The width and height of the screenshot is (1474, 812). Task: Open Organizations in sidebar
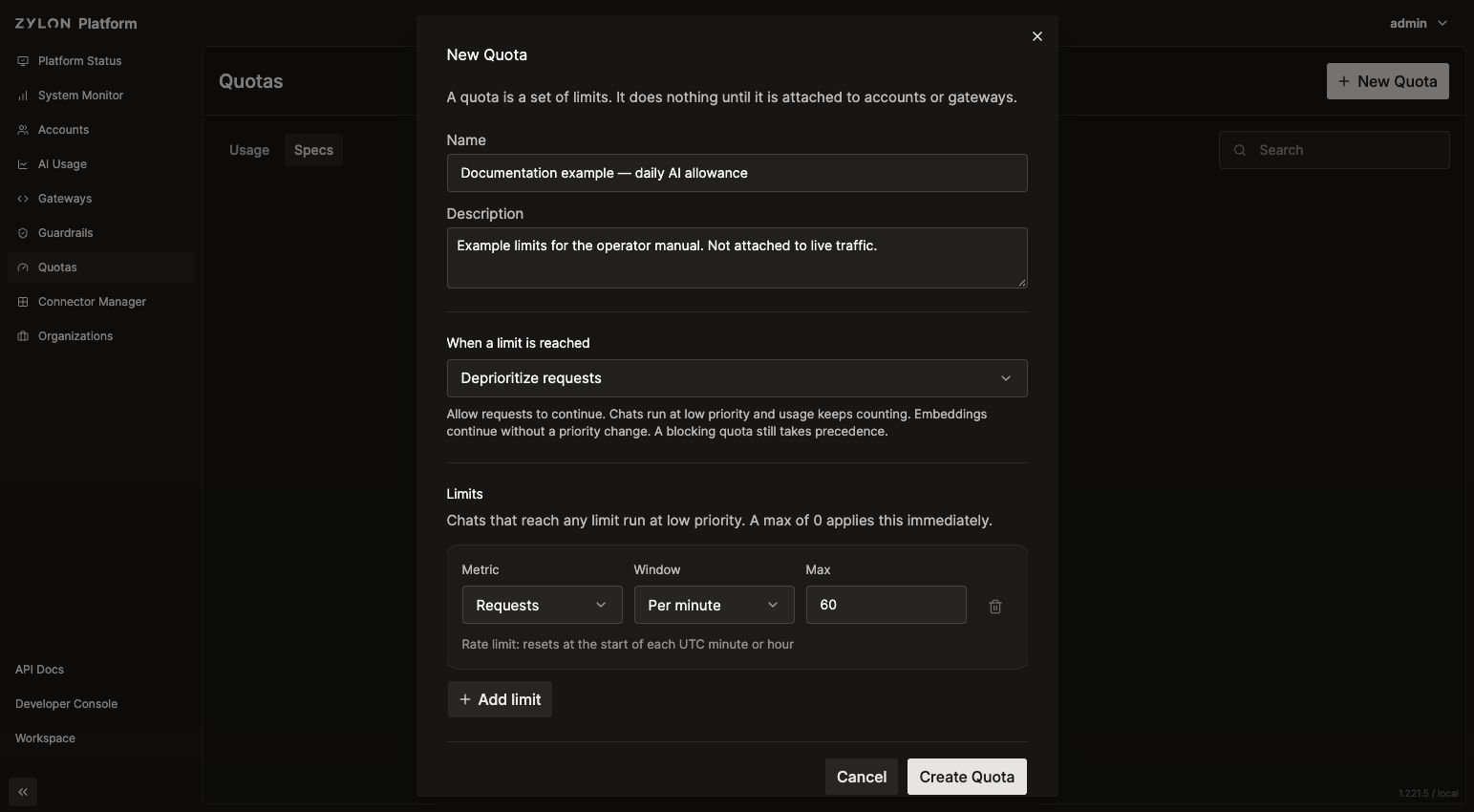pos(101,336)
